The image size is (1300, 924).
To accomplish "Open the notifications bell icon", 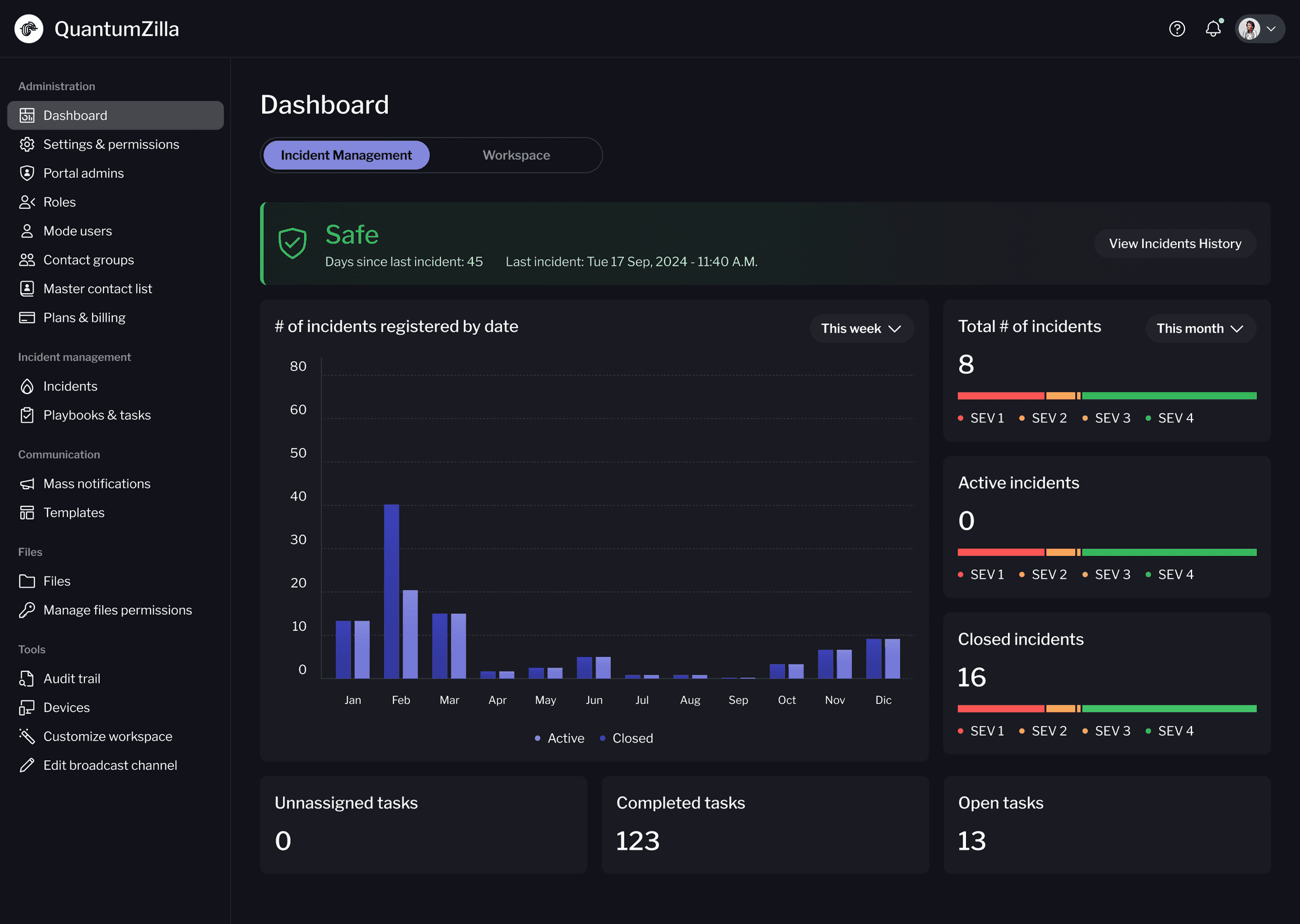I will click(1213, 29).
